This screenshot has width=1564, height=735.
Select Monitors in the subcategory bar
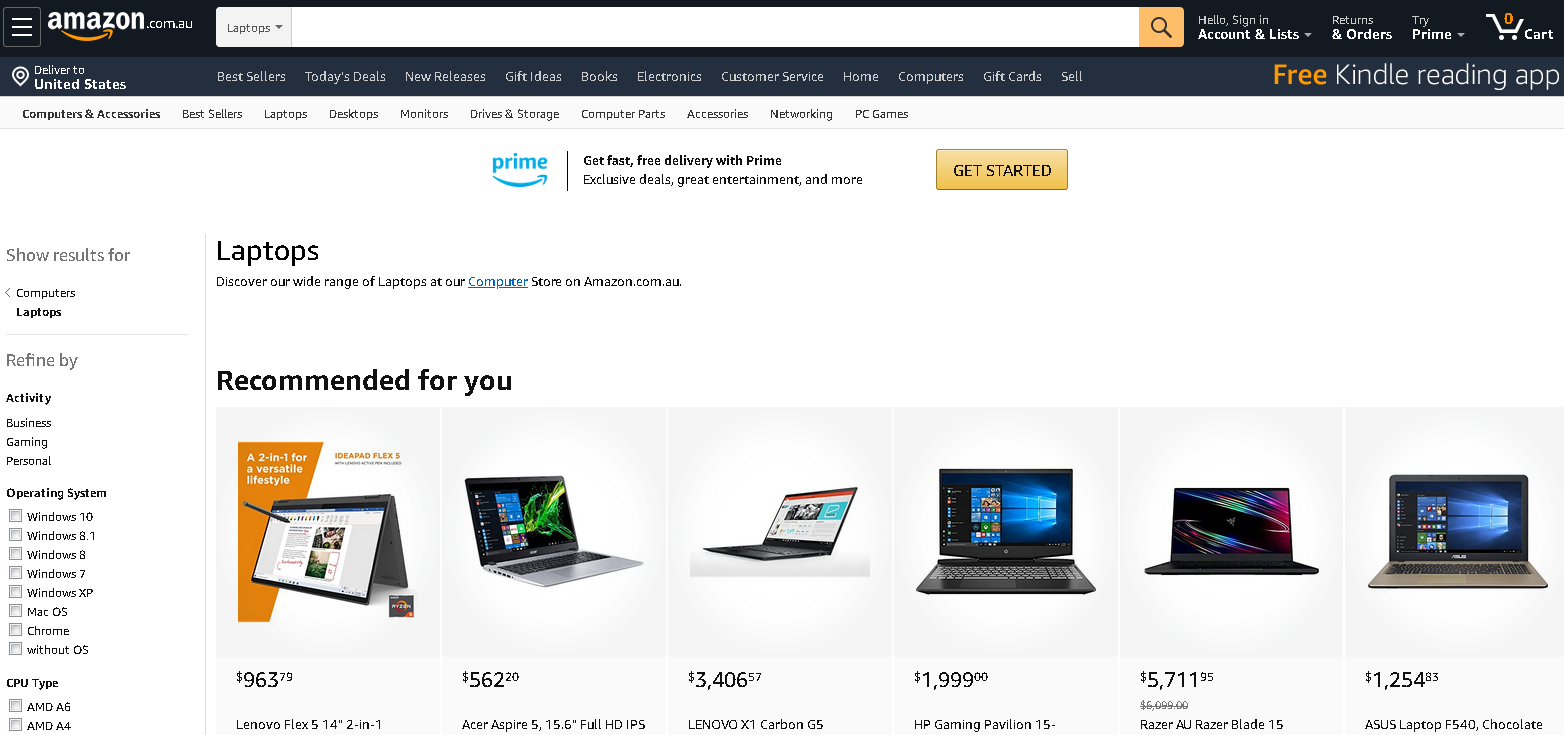424,114
